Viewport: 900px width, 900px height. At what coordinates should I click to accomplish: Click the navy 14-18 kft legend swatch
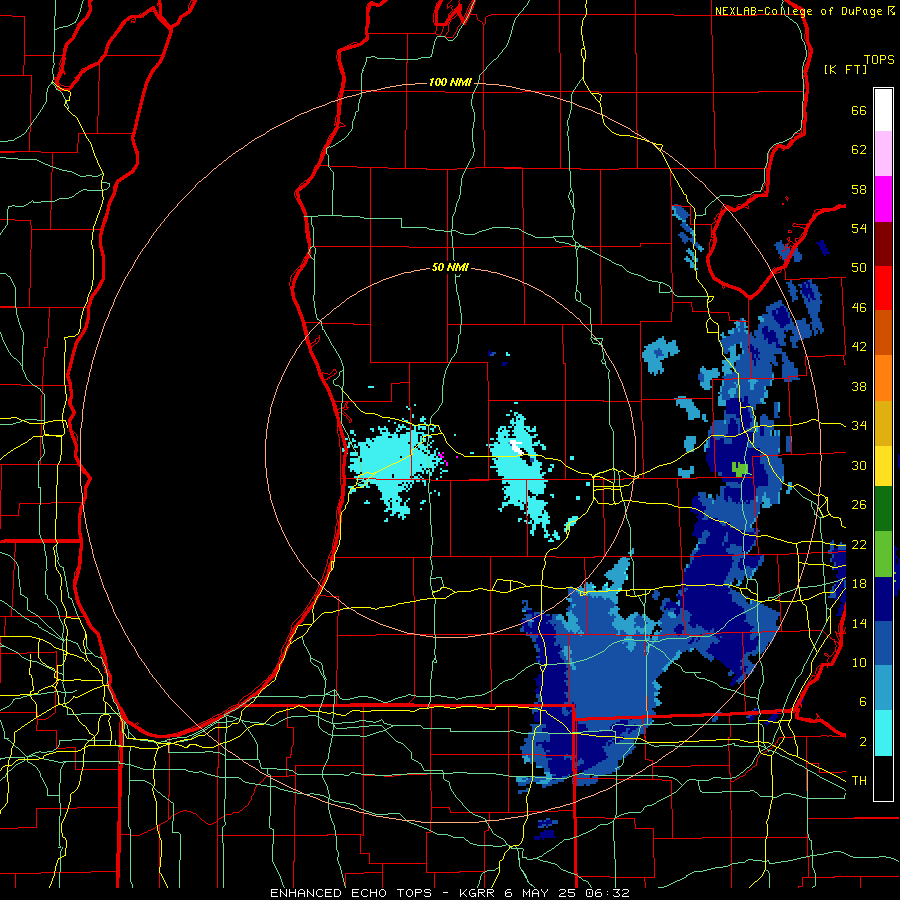(883, 599)
